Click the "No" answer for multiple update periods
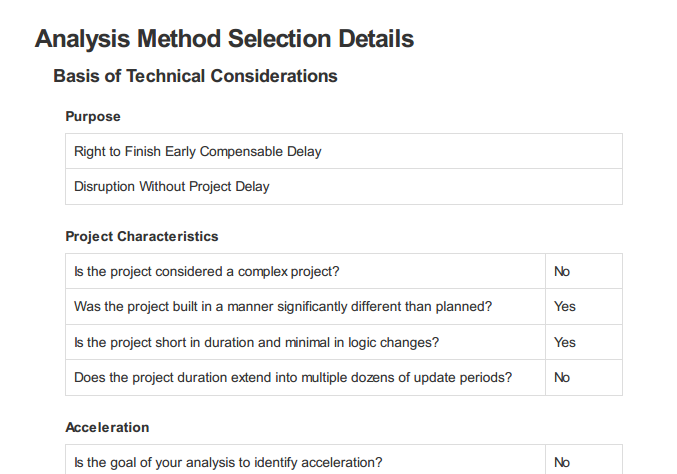The height and width of the screenshot is (474, 677). click(x=562, y=377)
